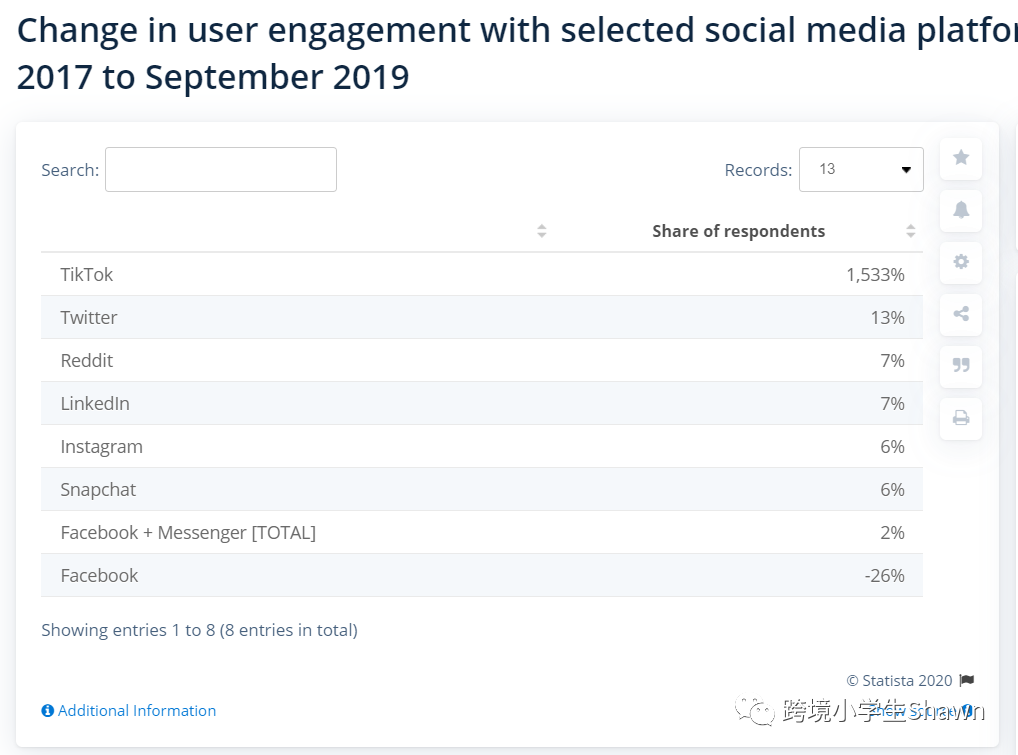Sort by the first column's sort arrows
Screen dimensions: 1018x755
(541, 231)
